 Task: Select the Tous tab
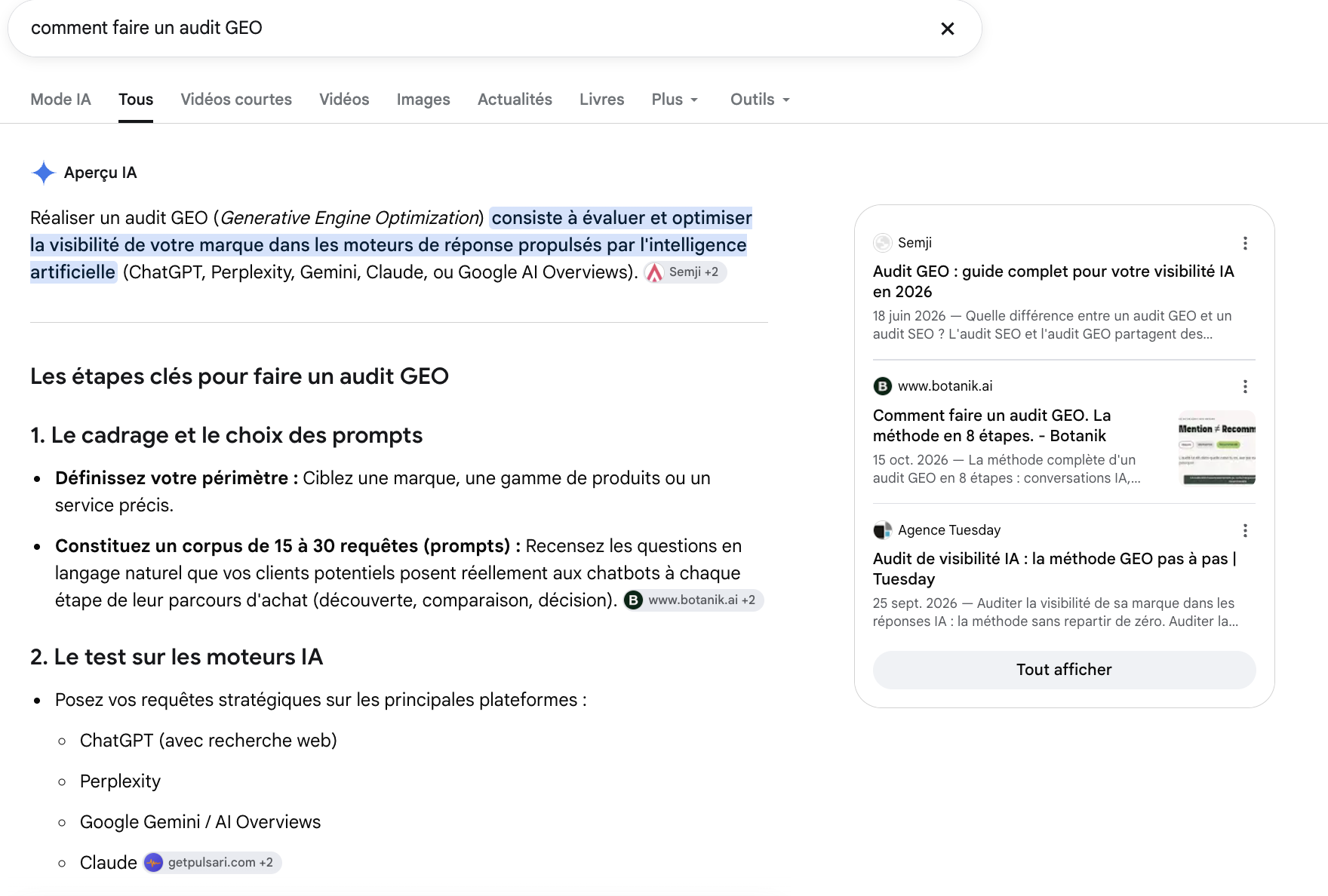[136, 100]
